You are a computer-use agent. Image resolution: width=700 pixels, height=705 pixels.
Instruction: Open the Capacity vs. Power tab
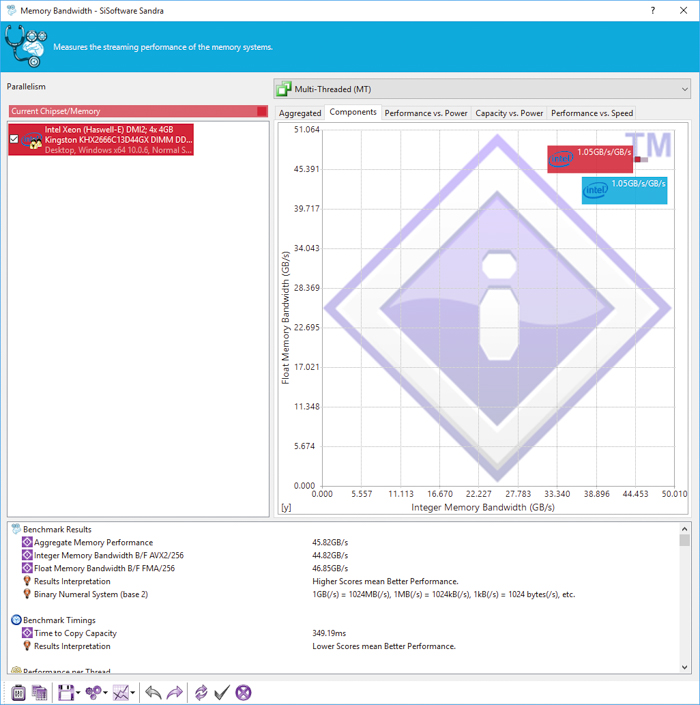[x=509, y=113]
